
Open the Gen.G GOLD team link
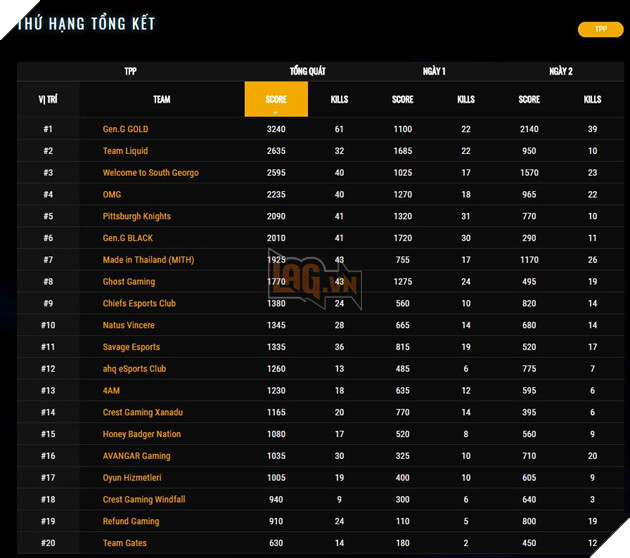[x=125, y=129]
